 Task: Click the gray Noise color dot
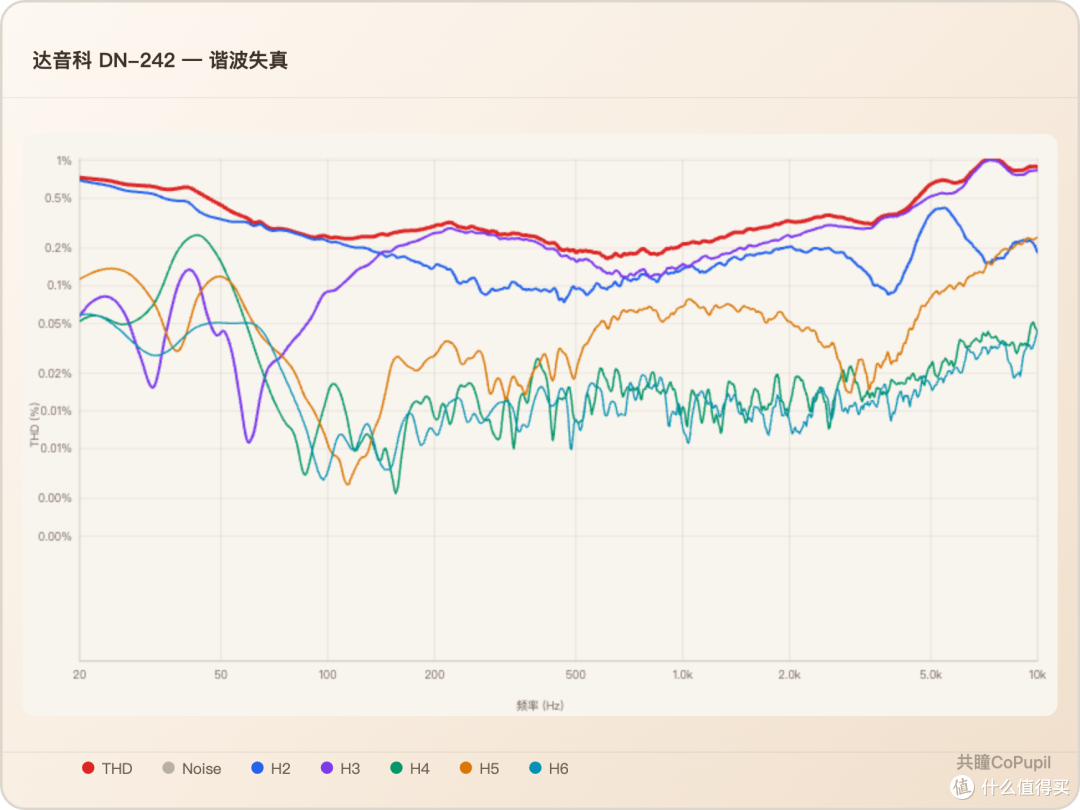pos(168,767)
